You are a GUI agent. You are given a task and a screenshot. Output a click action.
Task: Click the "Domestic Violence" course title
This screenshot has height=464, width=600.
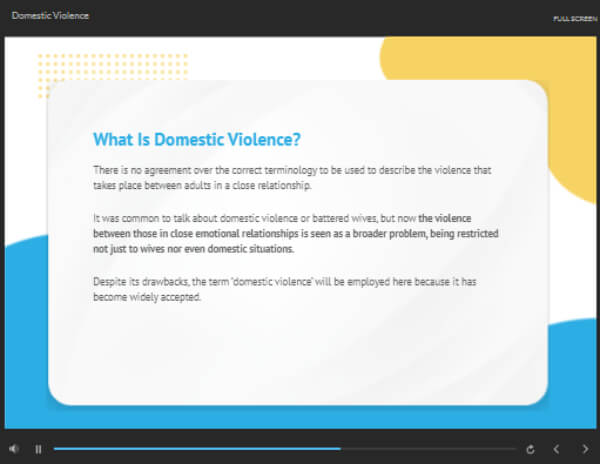49,17
